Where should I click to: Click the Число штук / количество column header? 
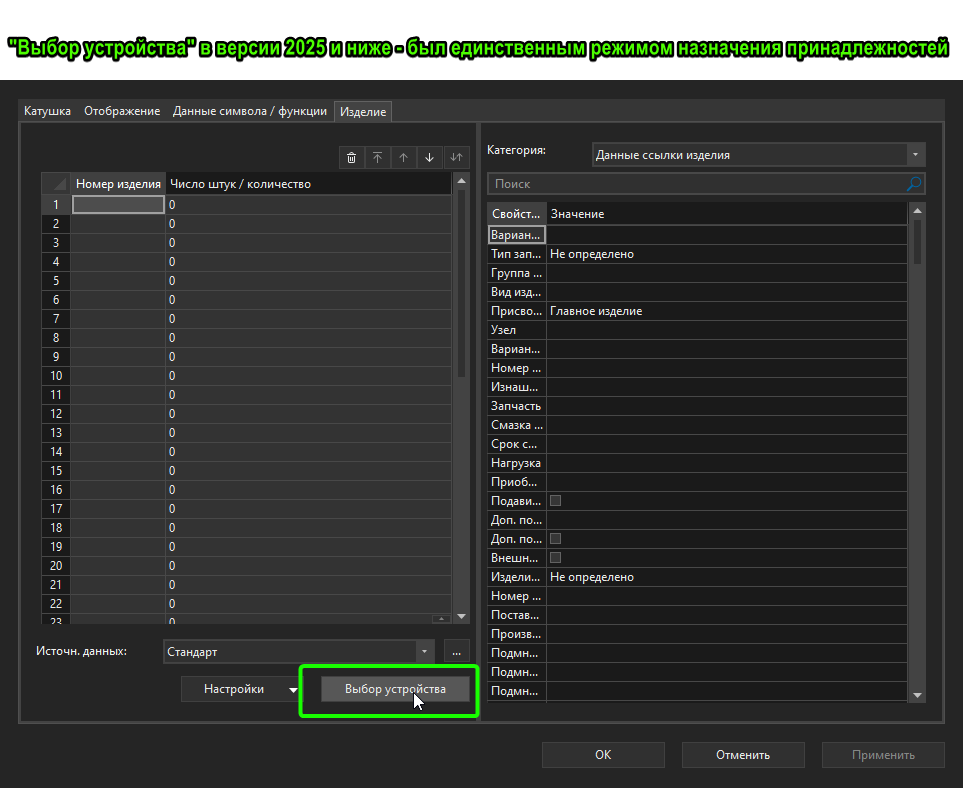(x=308, y=184)
